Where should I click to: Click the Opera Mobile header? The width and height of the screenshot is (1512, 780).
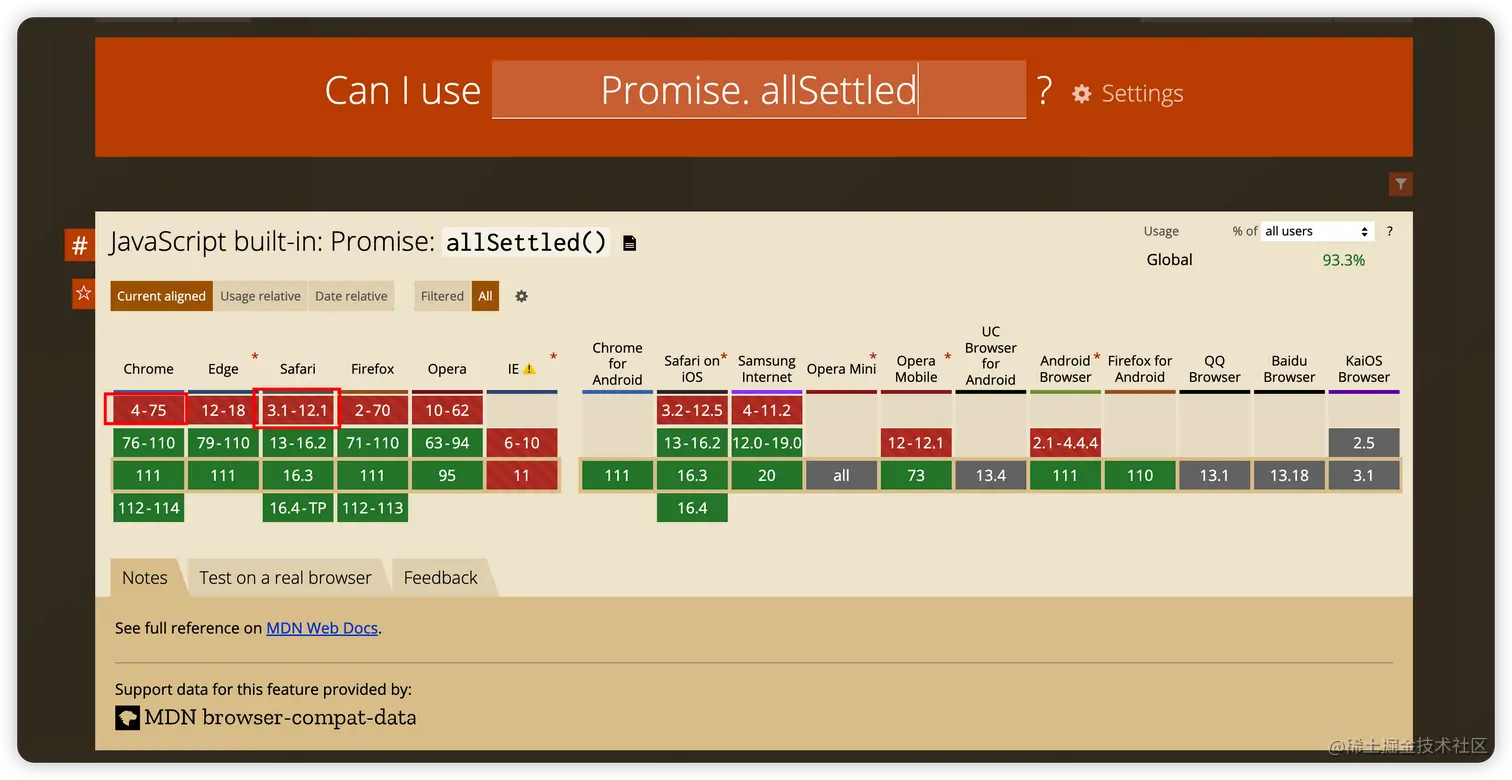916,369
